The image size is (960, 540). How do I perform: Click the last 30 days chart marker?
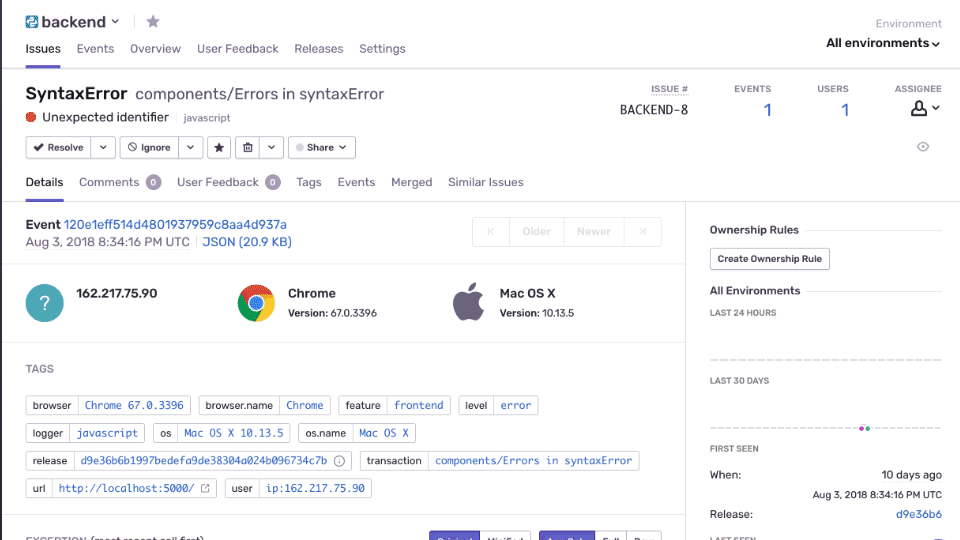(x=864, y=429)
